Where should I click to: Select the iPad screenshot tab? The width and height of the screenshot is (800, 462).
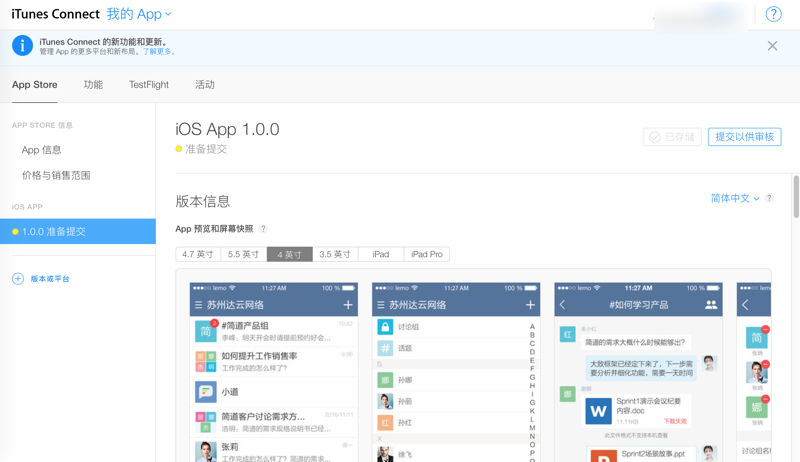(x=381, y=254)
